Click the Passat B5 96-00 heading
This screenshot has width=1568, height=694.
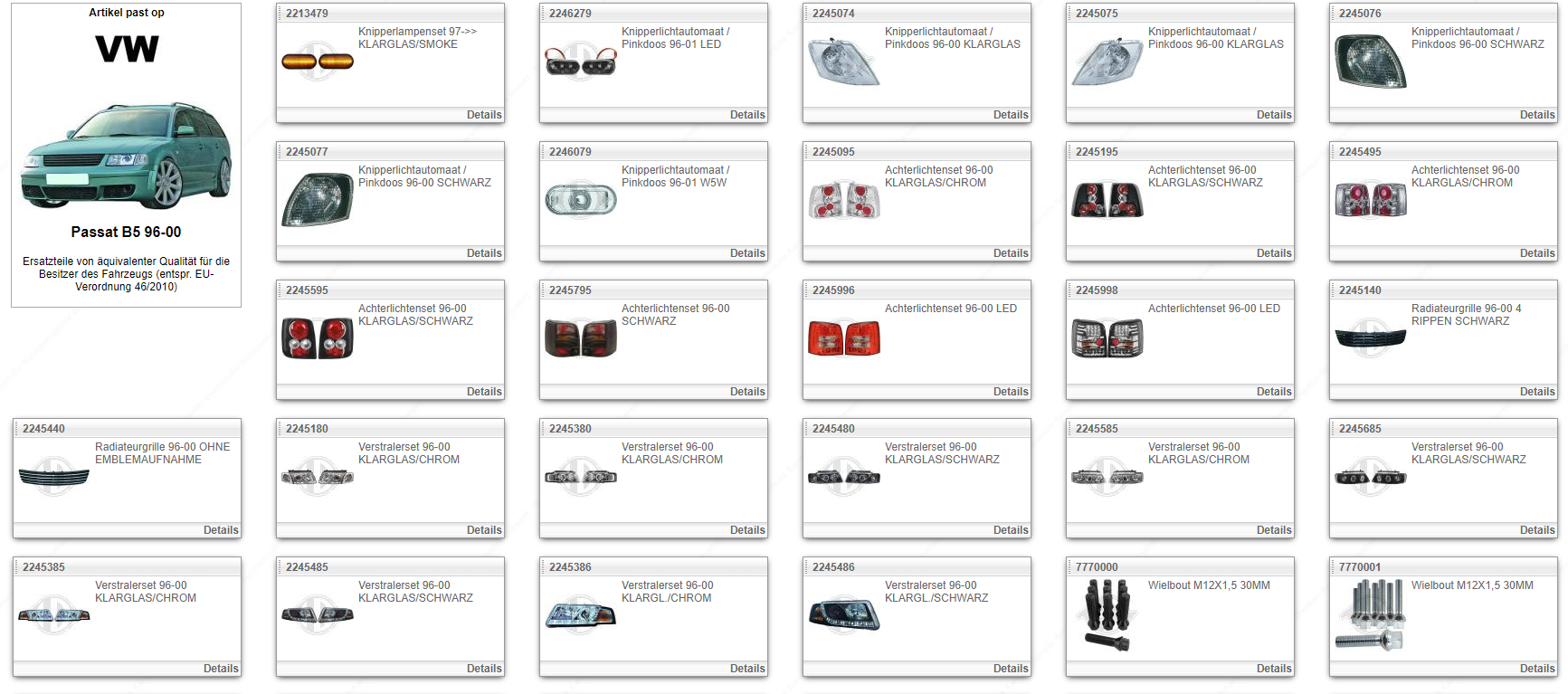[x=126, y=232]
